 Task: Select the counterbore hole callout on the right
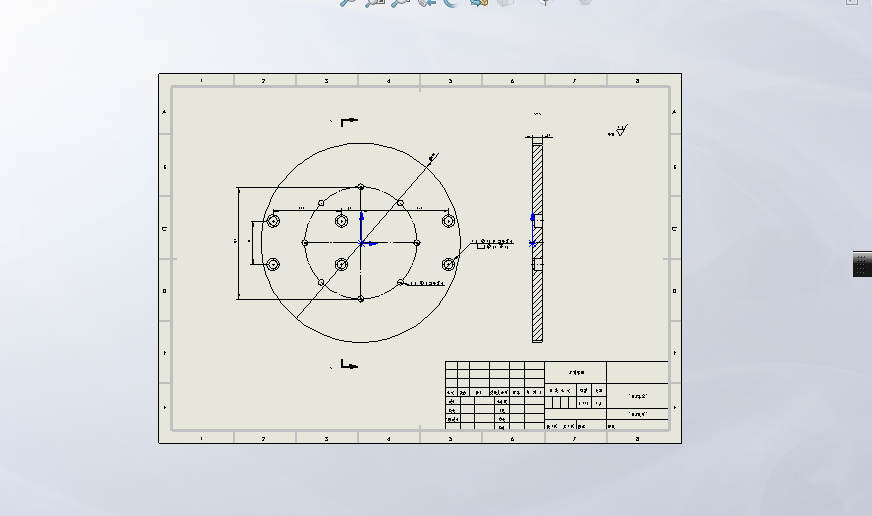(x=493, y=244)
